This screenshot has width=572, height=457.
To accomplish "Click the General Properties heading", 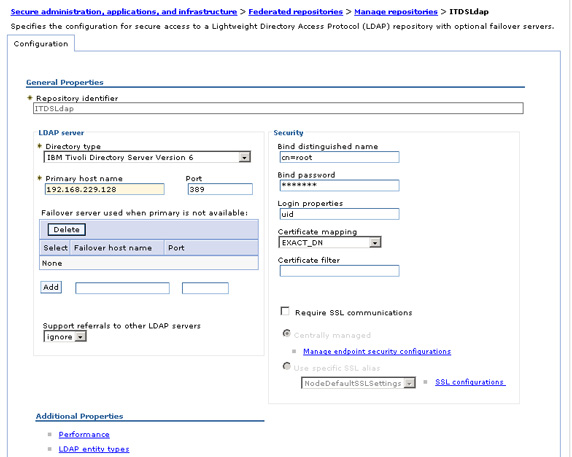I will pyautogui.click(x=65, y=82).
